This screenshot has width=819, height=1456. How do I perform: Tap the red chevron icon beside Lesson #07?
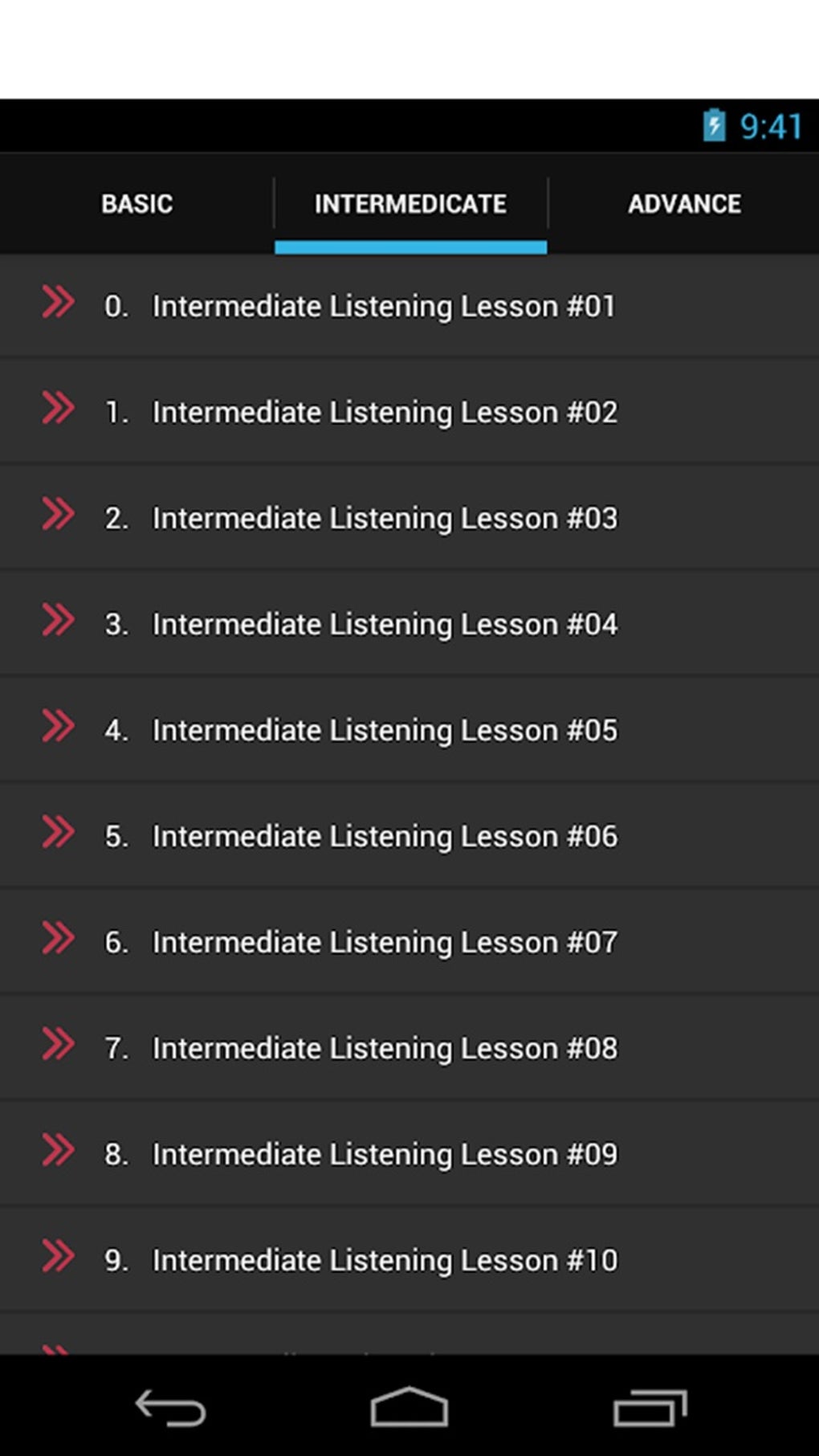[58, 938]
